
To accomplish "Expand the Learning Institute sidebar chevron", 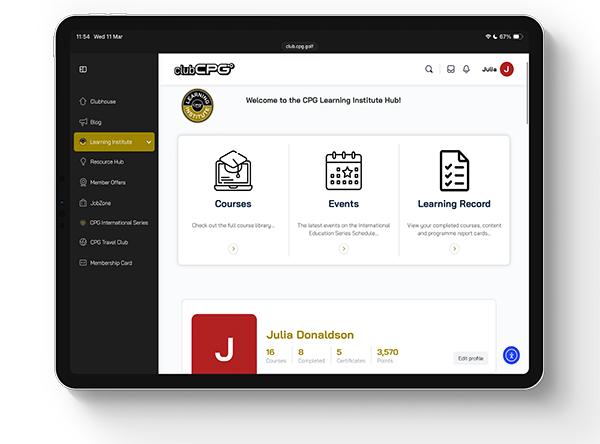I will coord(149,142).
